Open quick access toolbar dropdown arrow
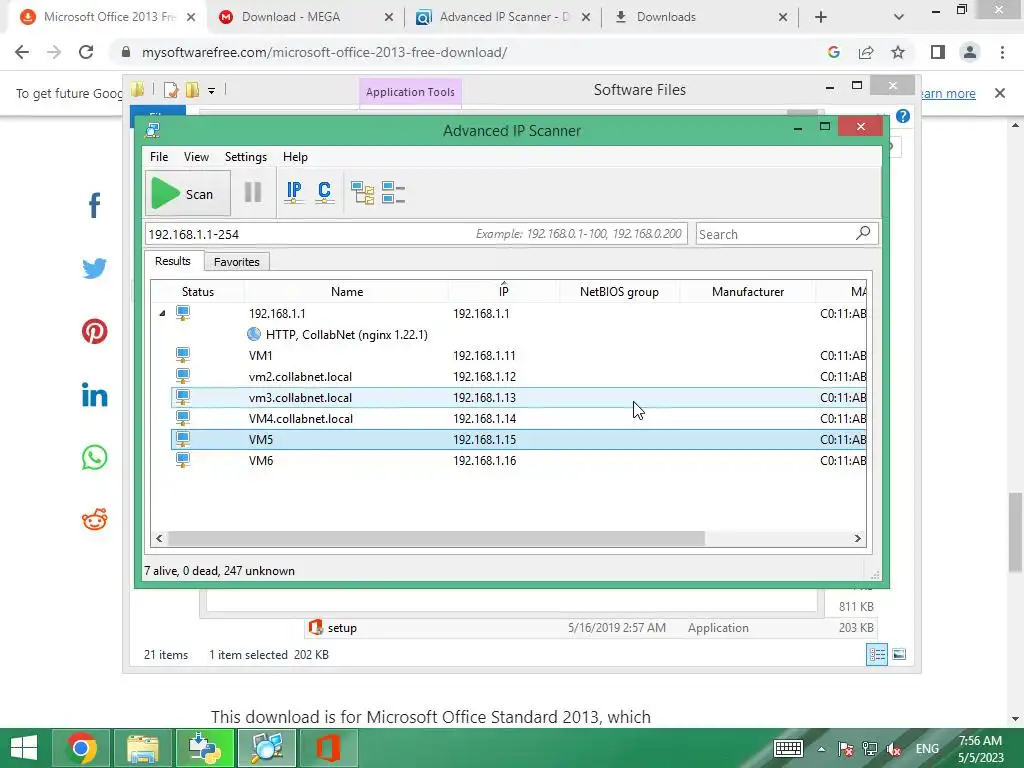This screenshot has width=1024, height=768. click(x=212, y=91)
